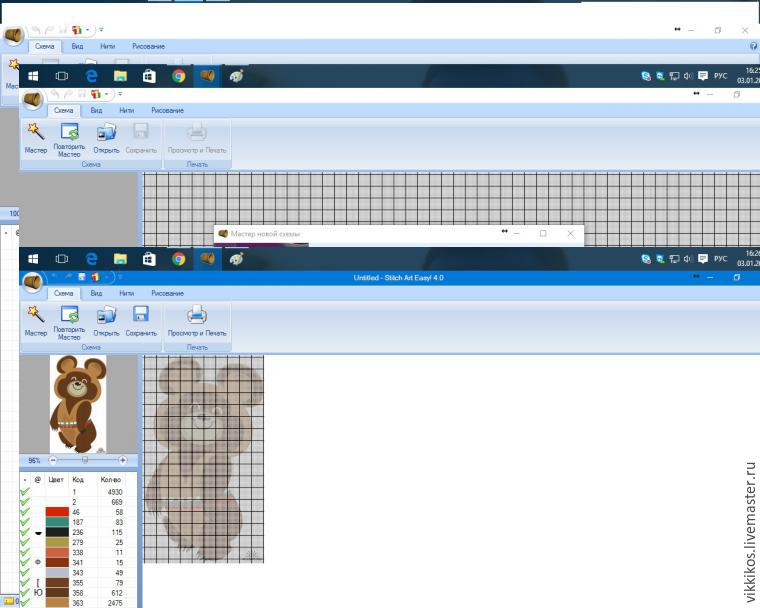Click the Цвет column header
This screenshot has width=760, height=608.
pos(56,479)
